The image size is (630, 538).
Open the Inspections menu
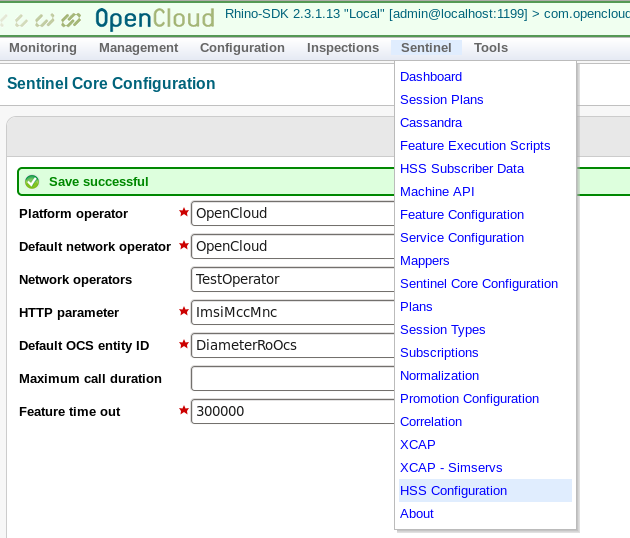(343, 48)
